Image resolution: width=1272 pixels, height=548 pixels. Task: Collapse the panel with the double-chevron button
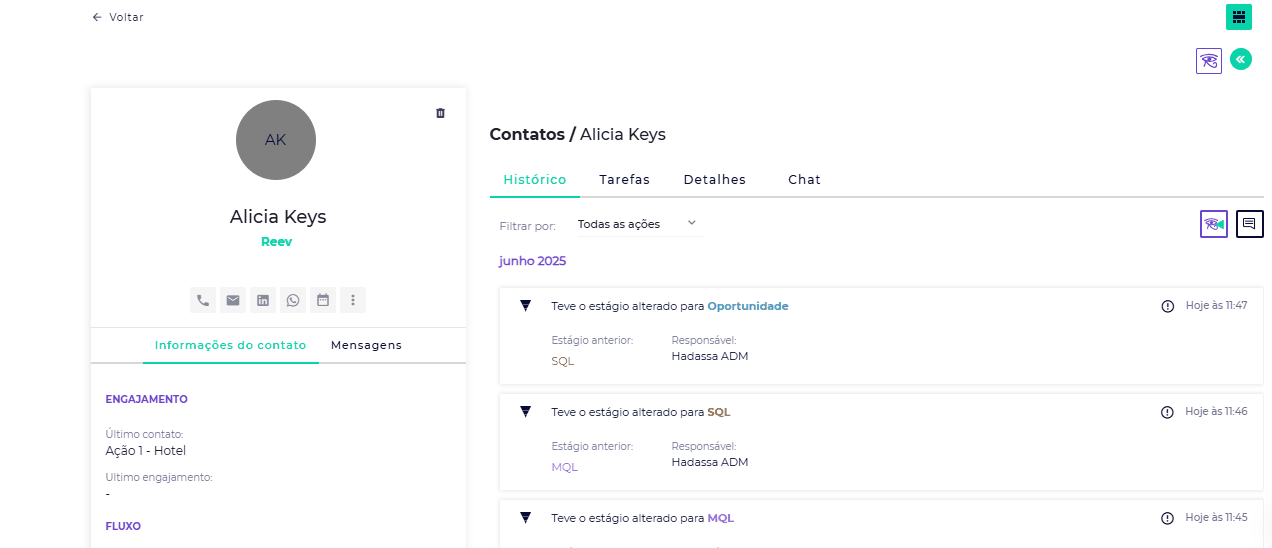point(1241,60)
